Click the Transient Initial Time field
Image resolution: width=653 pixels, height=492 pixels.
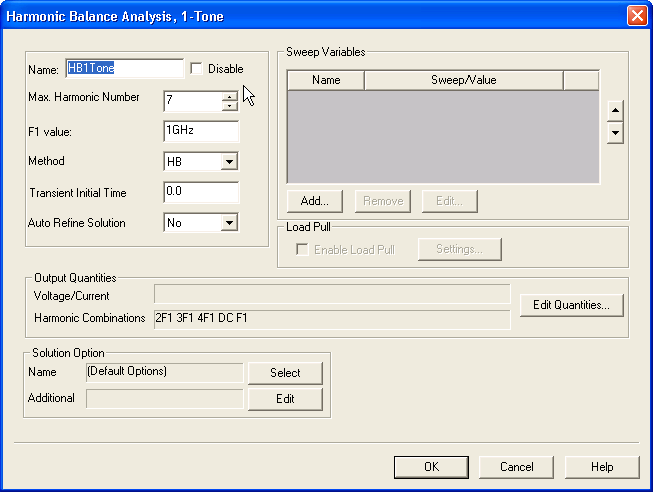coord(200,192)
